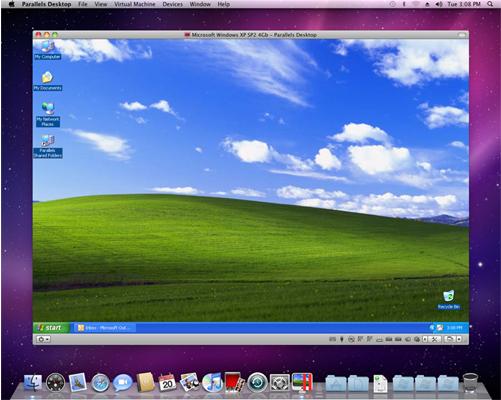
Task: Open the macOS volume control
Action: [x=439, y=4]
